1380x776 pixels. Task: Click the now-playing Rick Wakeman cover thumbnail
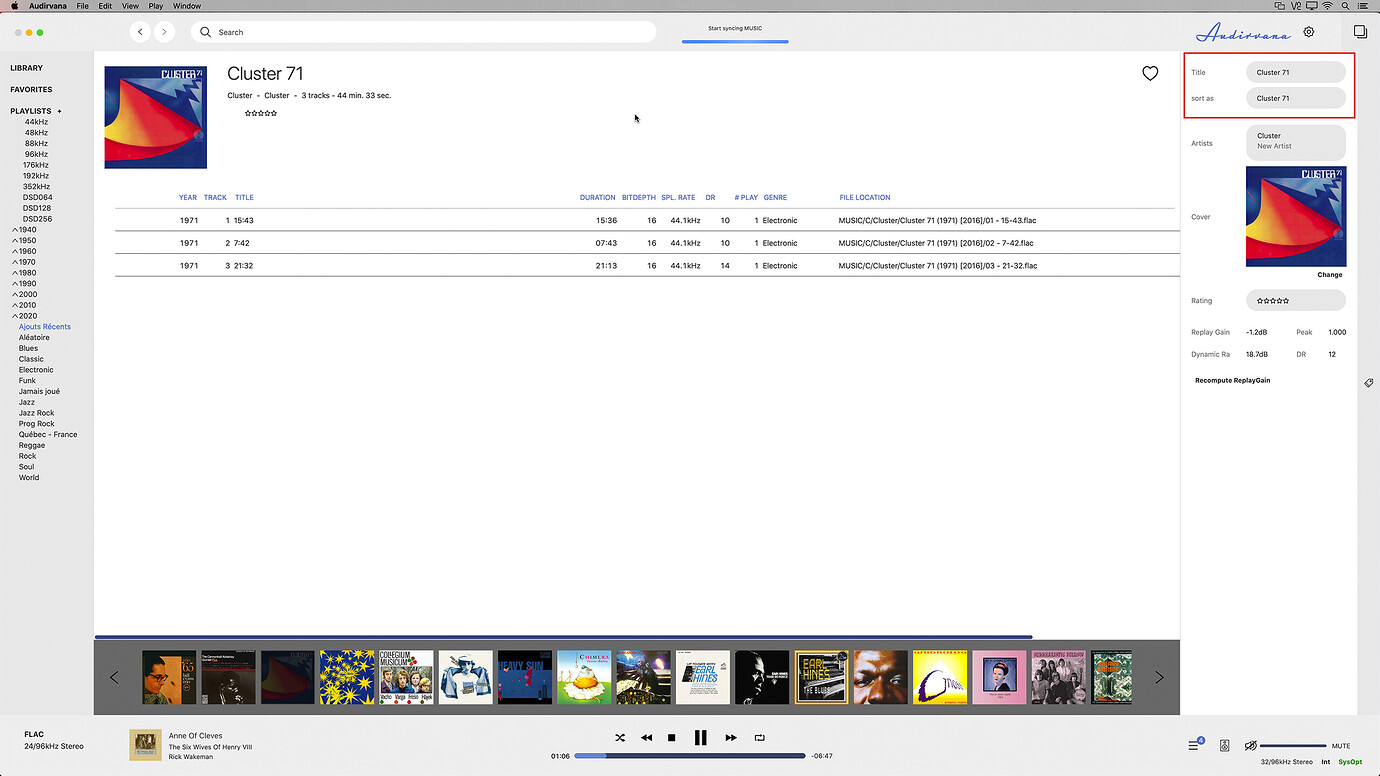click(145, 745)
